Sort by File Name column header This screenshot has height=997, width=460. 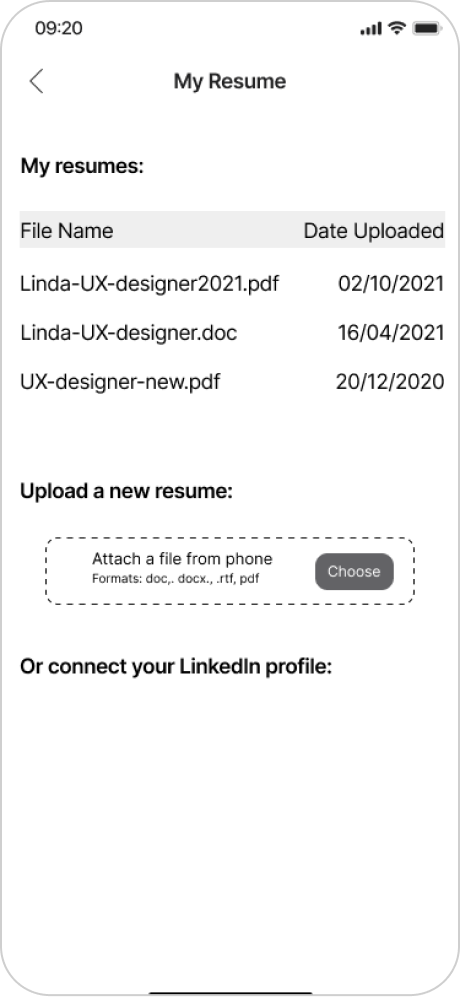pyautogui.click(x=67, y=230)
